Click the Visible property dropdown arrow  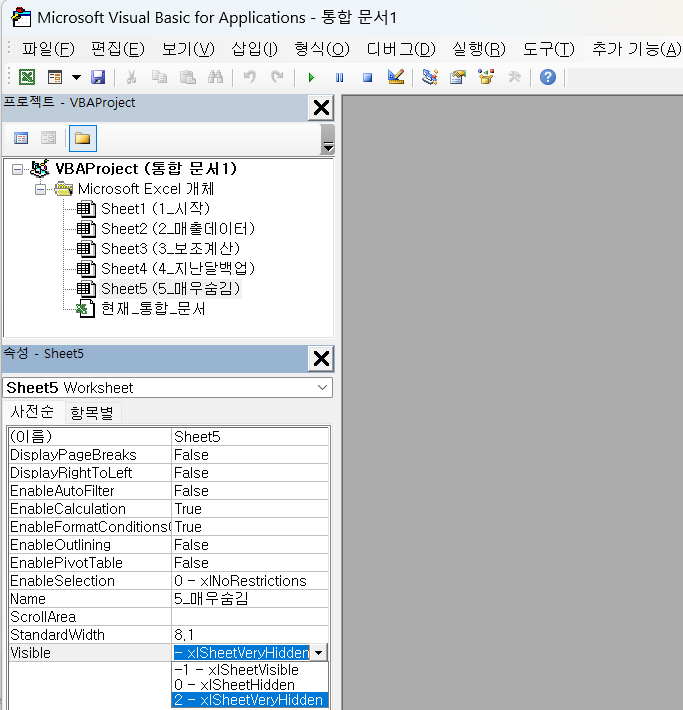click(x=318, y=652)
